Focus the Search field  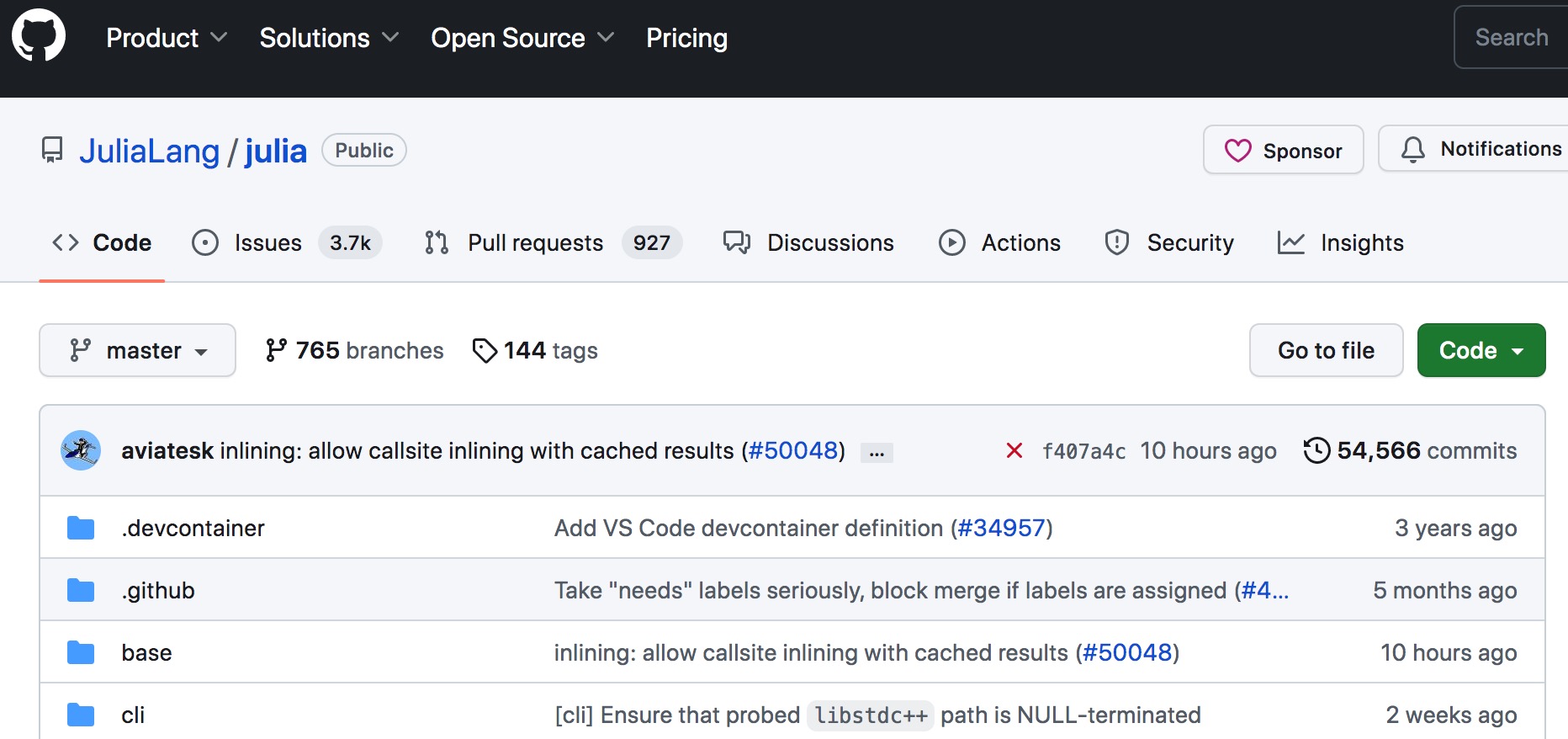[x=1512, y=37]
